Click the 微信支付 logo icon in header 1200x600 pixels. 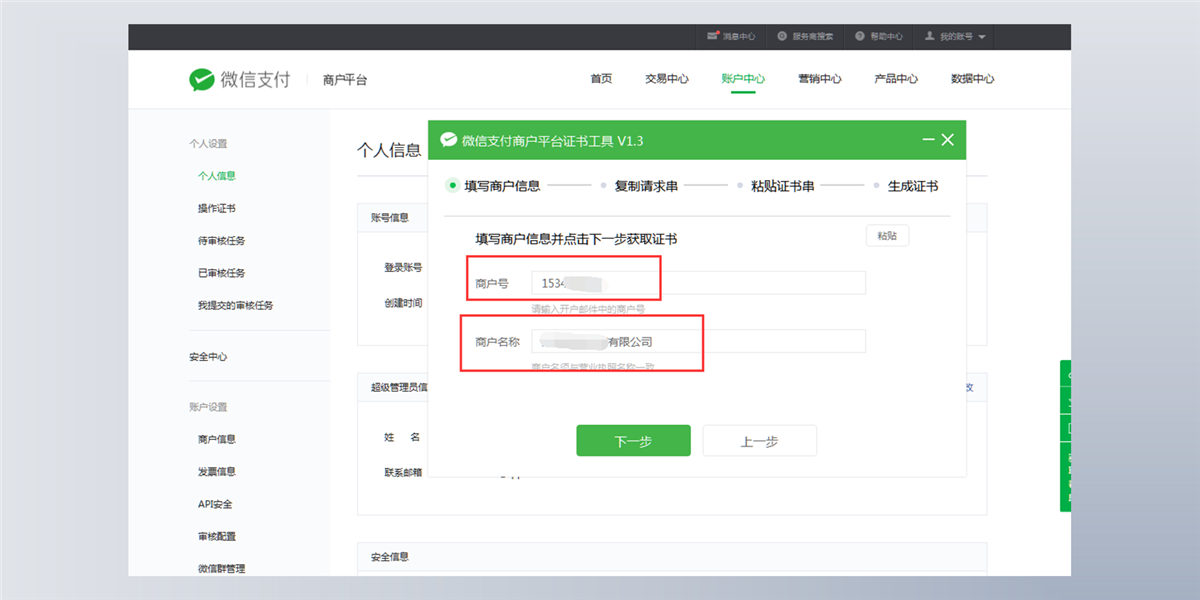[x=202, y=79]
